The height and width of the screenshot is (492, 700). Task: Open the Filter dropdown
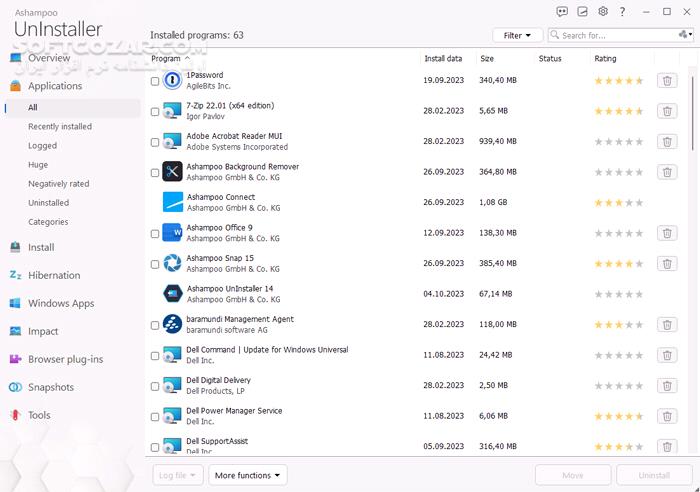(517, 35)
